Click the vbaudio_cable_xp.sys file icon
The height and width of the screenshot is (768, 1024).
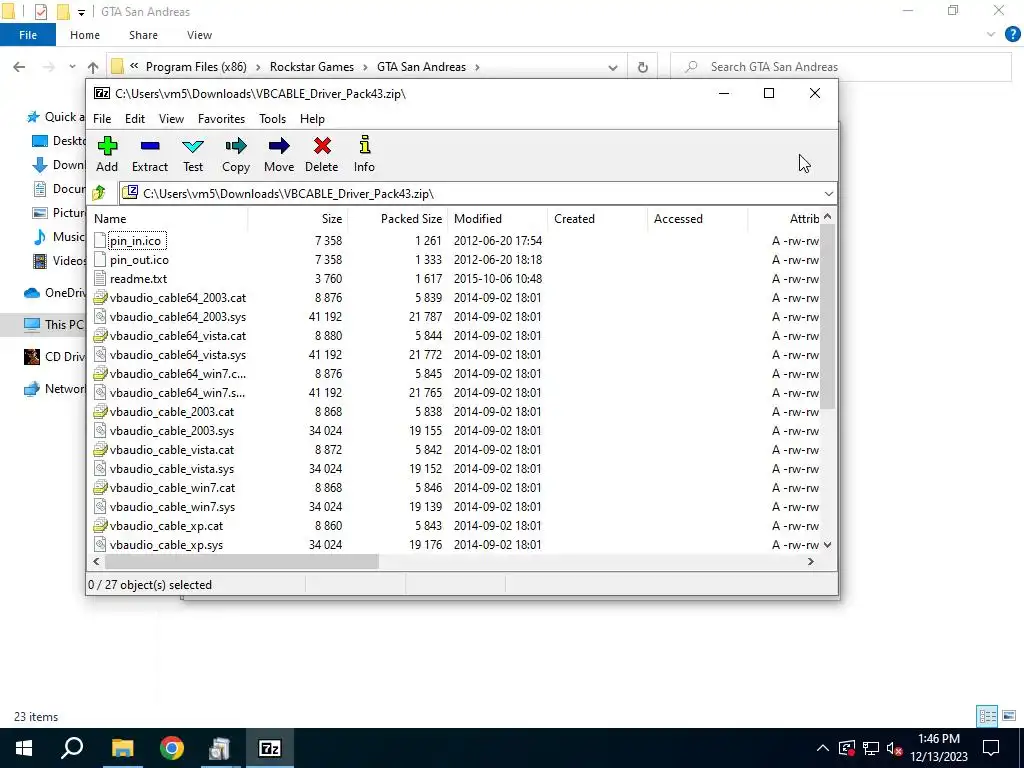[x=100, y=545]
